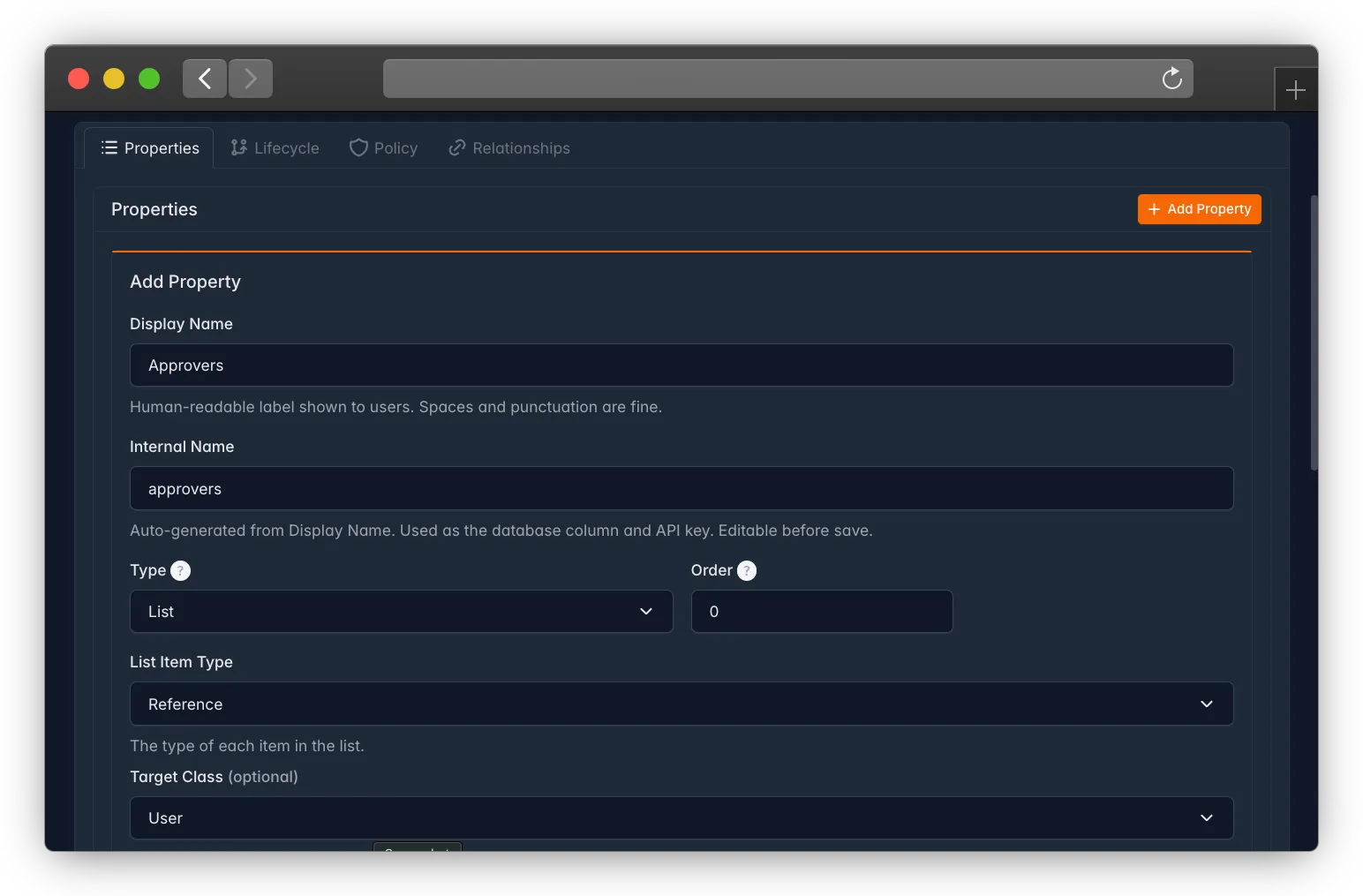This screenshot has width=1363, height=896.
Task: Click the browser address bar
Action: [788, 79]
